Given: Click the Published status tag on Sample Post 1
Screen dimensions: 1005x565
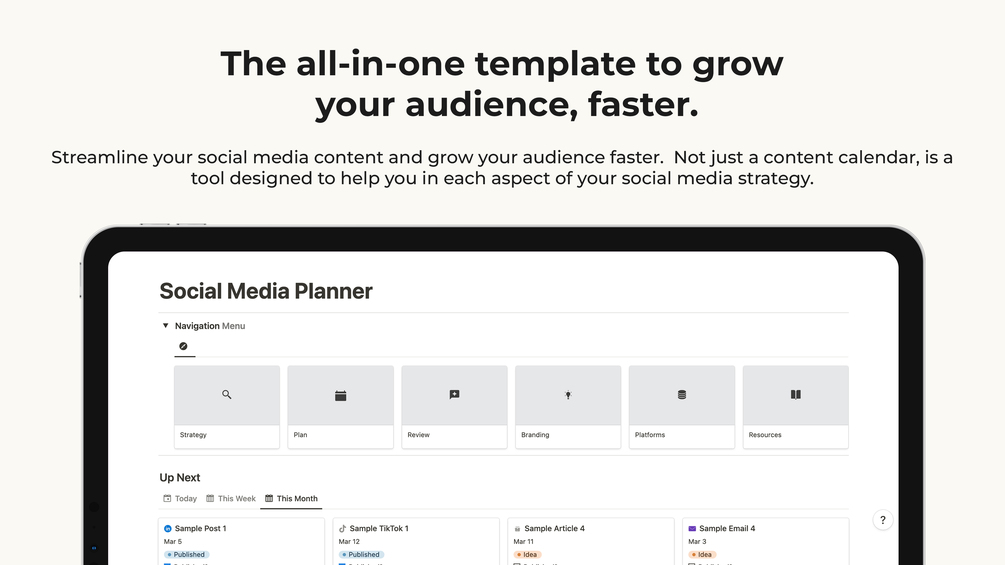Looking at the screenshot, I should coord(187,554).
